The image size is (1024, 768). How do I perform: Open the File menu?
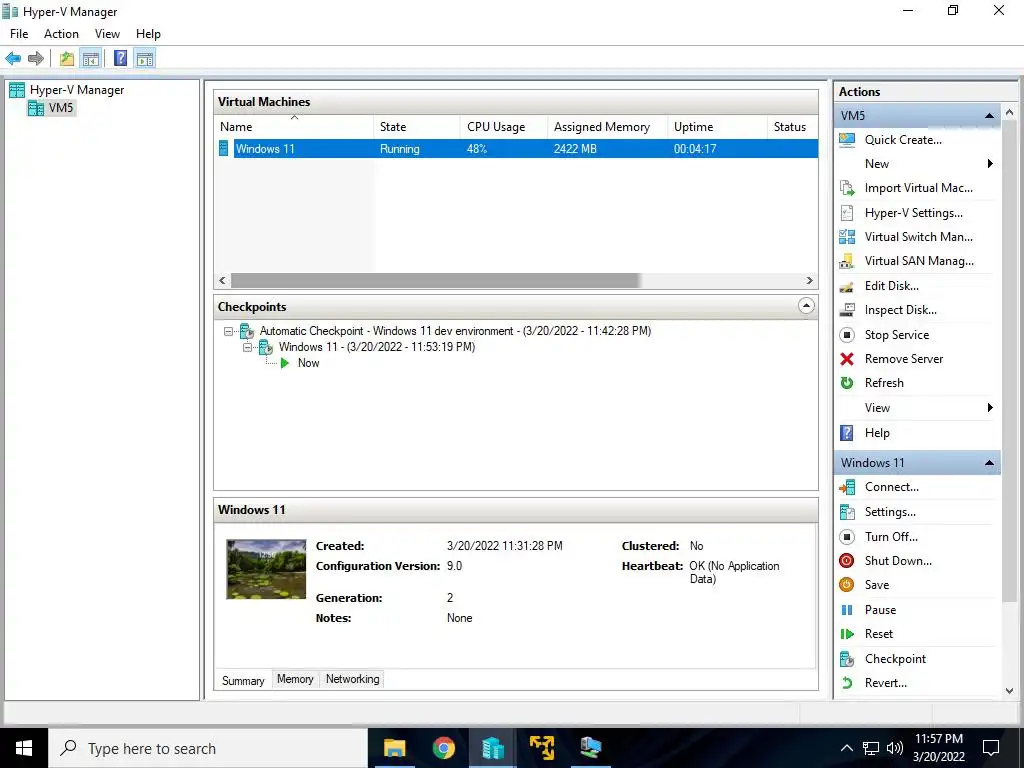(x=19, y=34)
